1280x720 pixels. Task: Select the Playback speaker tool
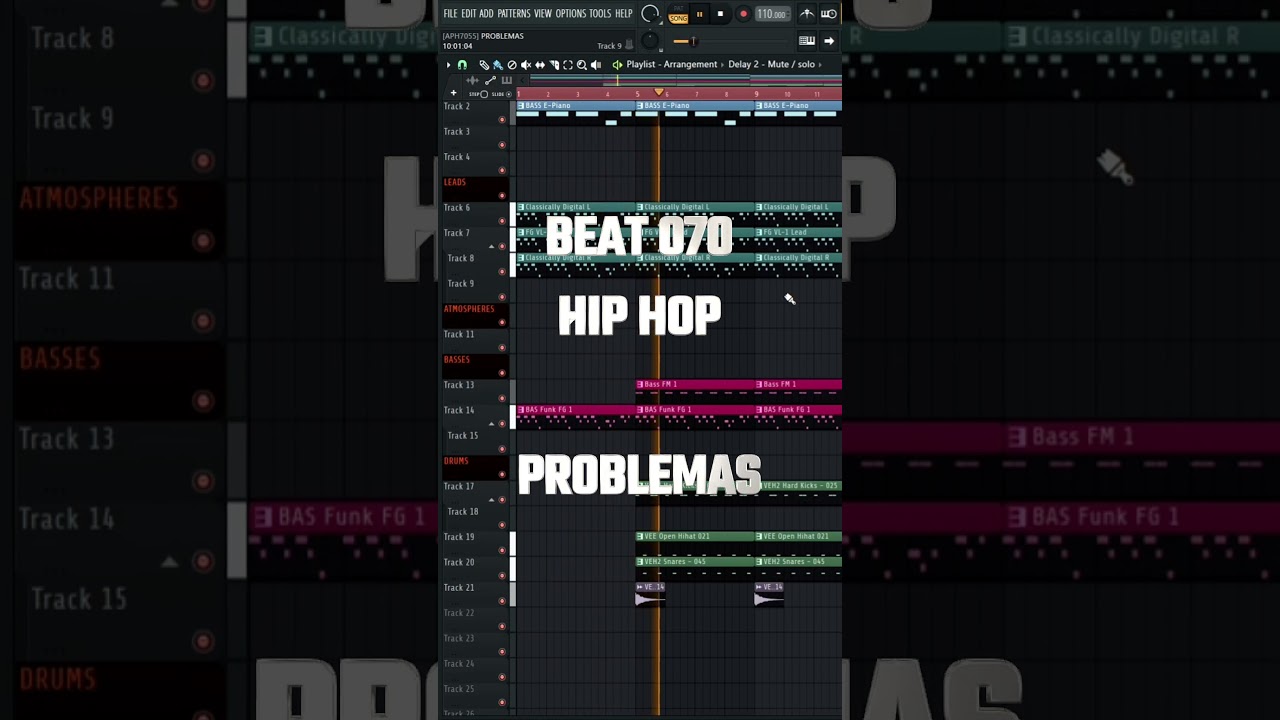(x=596, y=65)
